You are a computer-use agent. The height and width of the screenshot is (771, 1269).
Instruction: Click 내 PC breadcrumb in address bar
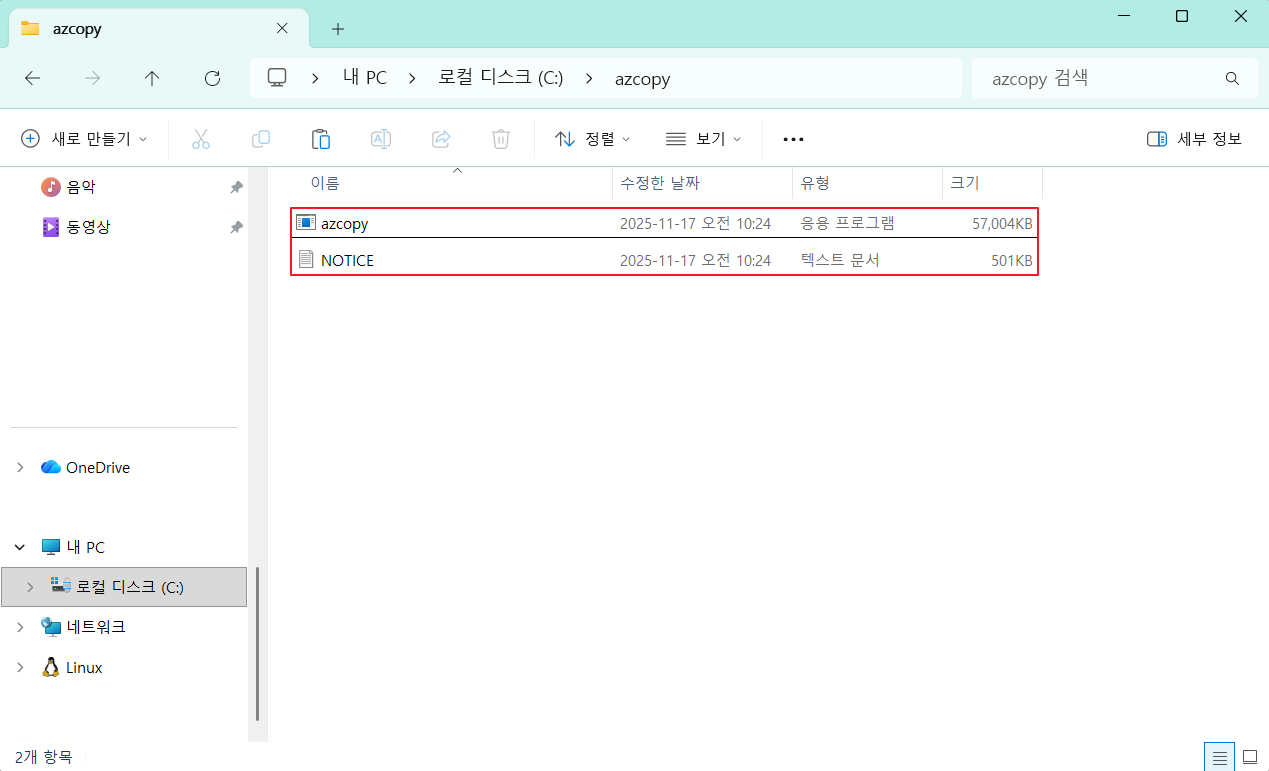(364, 78)
